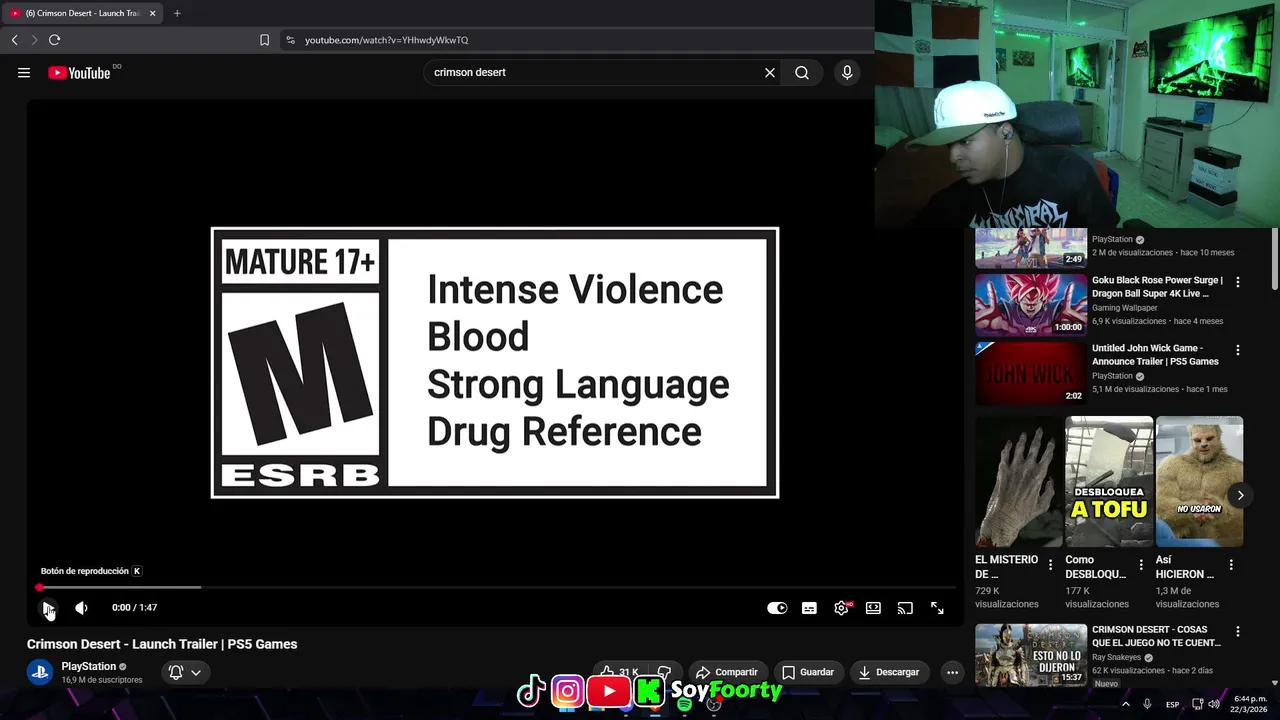This screenshot has width=1280, height=720.
Task: Go to the YouTube home logo
Action: [x=79, y=72]
